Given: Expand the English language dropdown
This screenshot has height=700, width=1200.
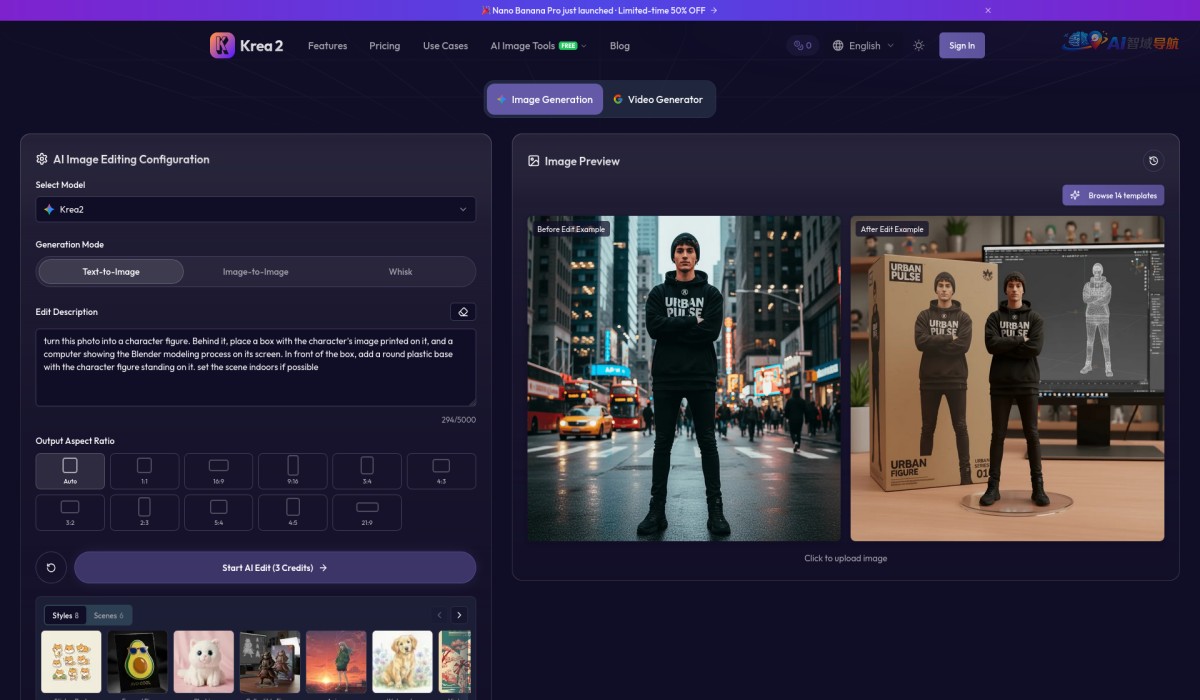Looking at the screenshot, I should (x=863, y=45).
